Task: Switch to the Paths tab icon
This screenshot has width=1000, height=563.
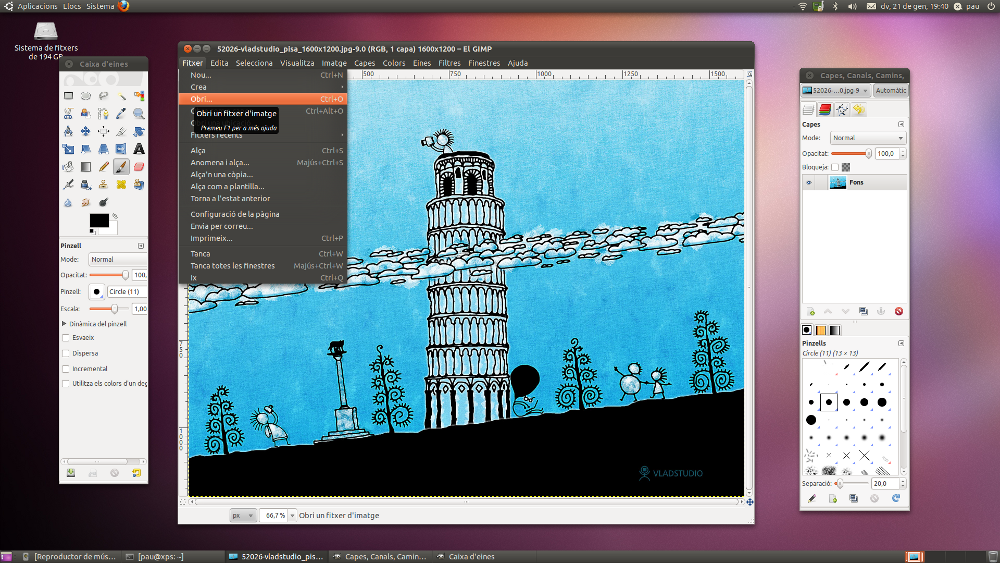Action: tap(842, 110)
